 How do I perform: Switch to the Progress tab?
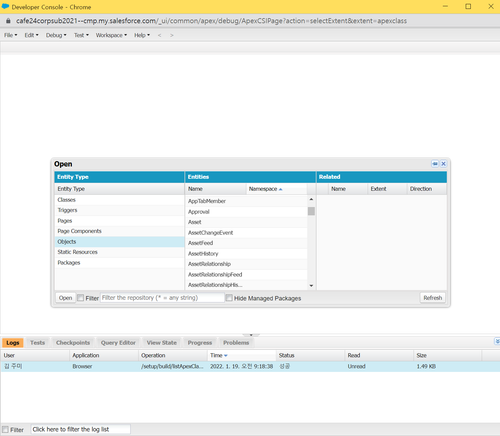tap(200, 343)
